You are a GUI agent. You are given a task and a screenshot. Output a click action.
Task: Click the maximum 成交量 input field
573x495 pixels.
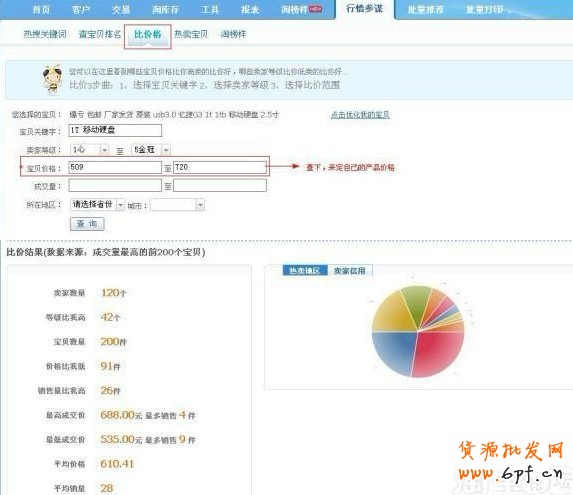[x=220, y=186]
